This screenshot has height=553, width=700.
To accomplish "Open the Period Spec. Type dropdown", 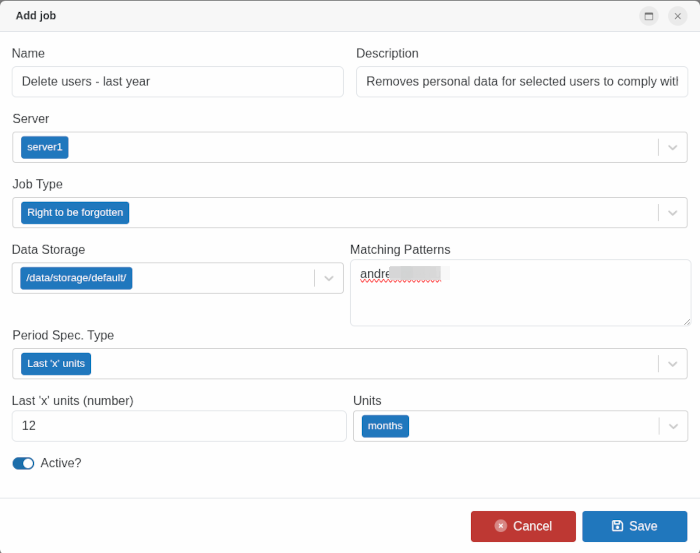I will (673, 364).
